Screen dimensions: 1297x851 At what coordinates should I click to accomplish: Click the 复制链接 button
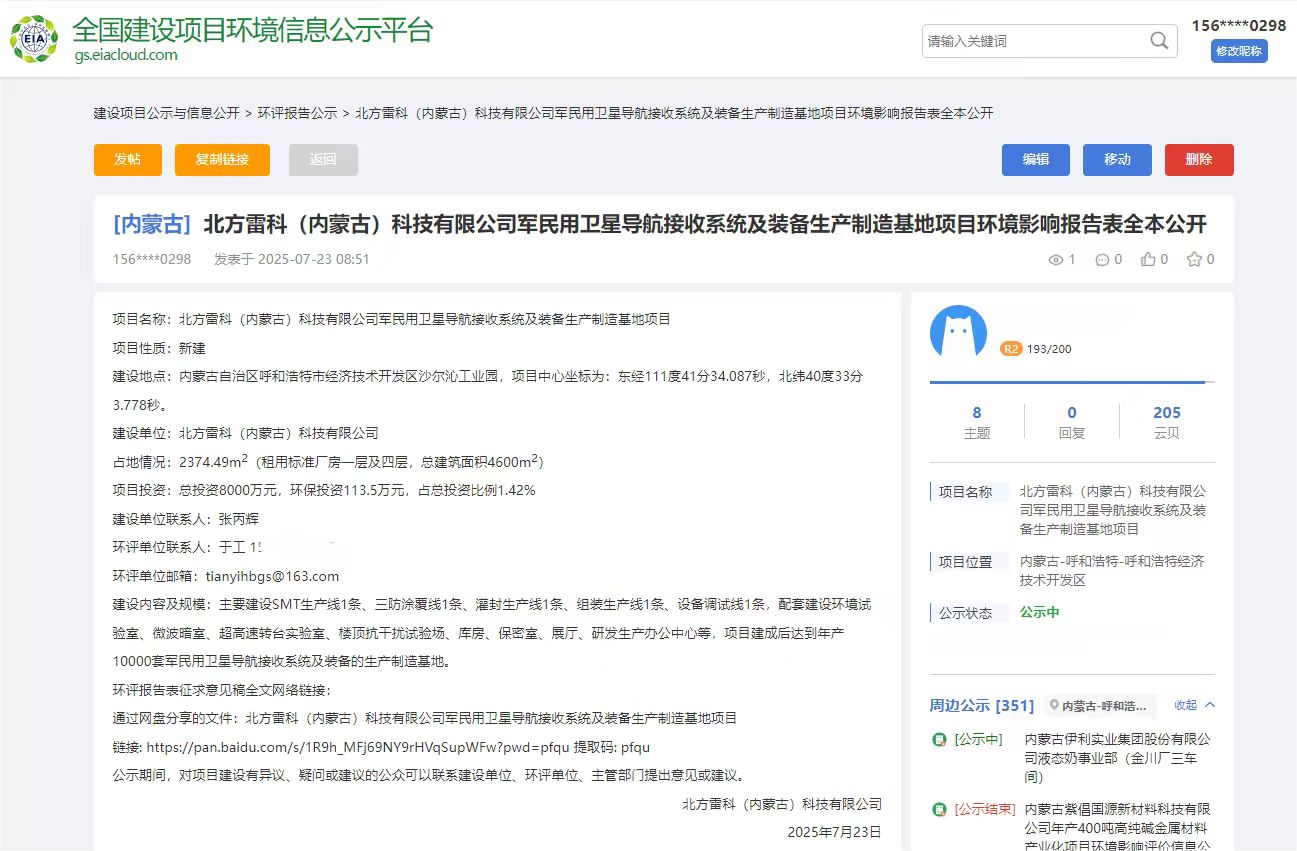point(222,160)
